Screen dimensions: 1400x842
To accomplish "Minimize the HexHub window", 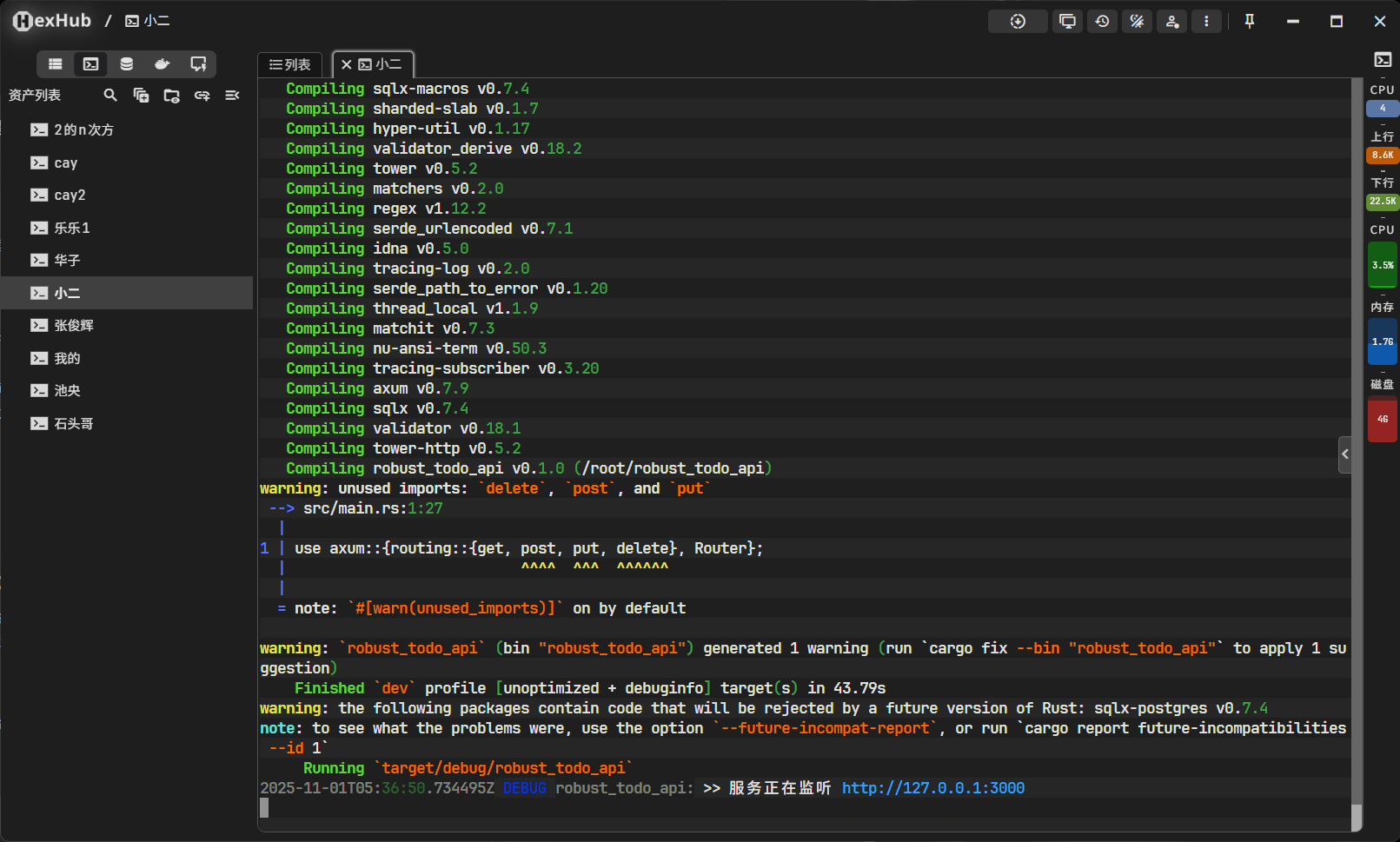I will pos(1293,22).
